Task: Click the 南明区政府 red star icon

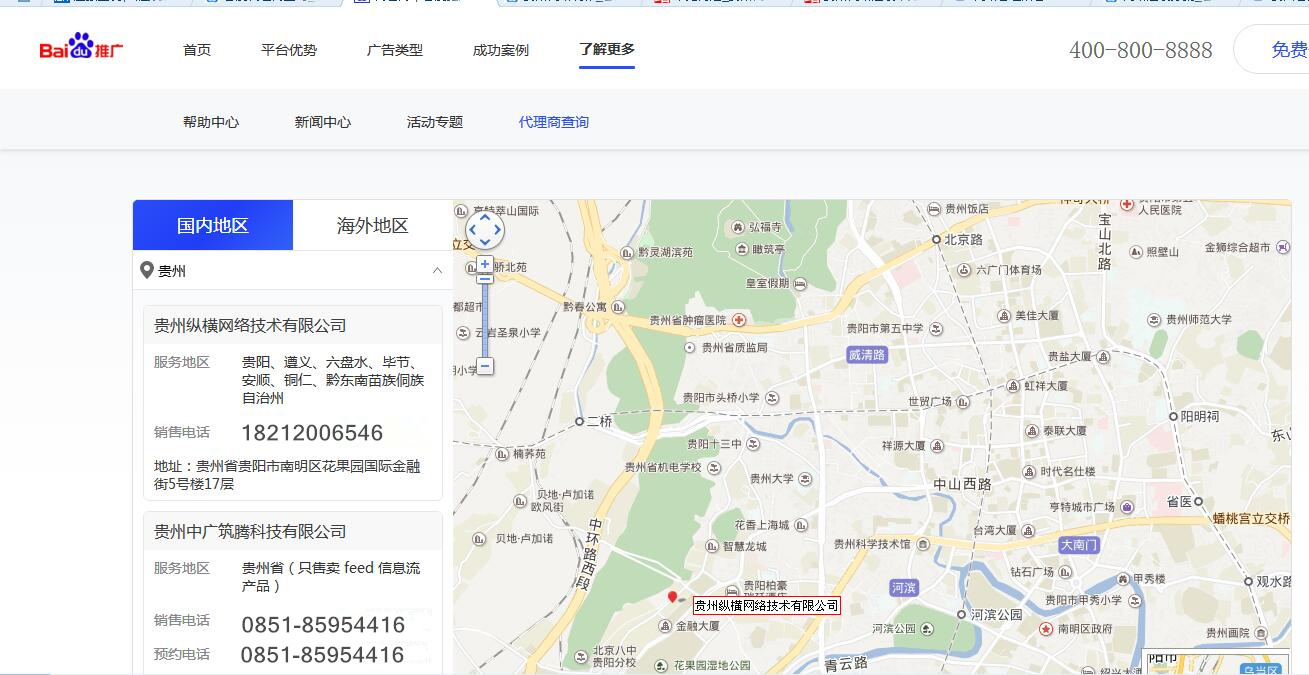Action: point(1045,629)
